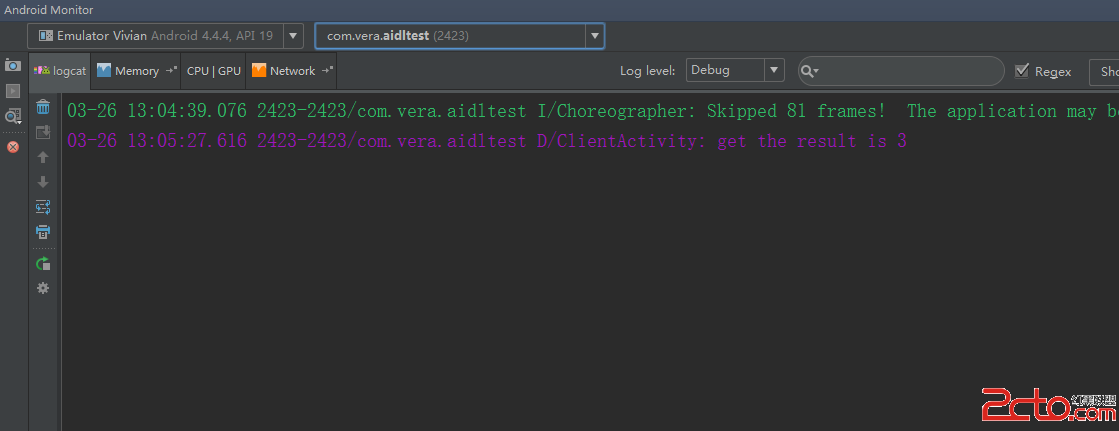Switch to the Network tab
Viewport: 1119px width, 431px height.
click(292, 71)
